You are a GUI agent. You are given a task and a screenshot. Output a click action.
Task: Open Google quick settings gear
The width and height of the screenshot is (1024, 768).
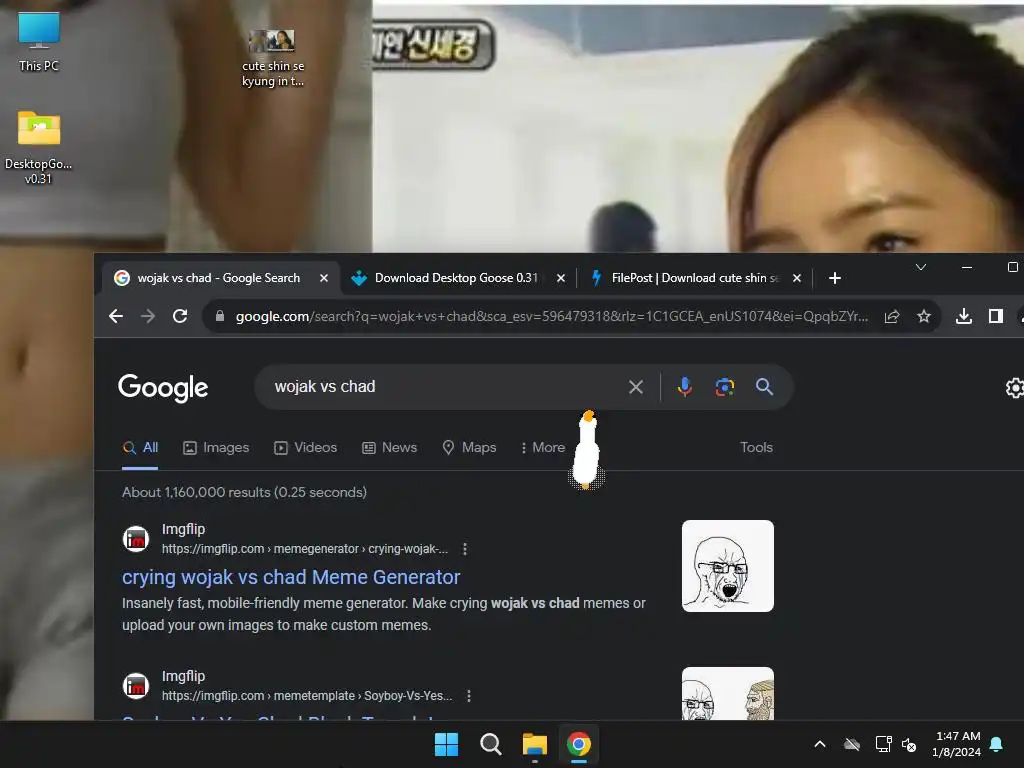click(x=1015, y=388)
